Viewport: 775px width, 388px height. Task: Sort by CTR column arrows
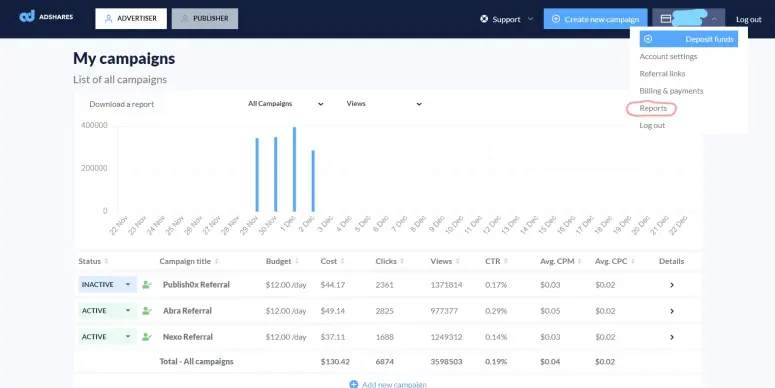[506, 261]
